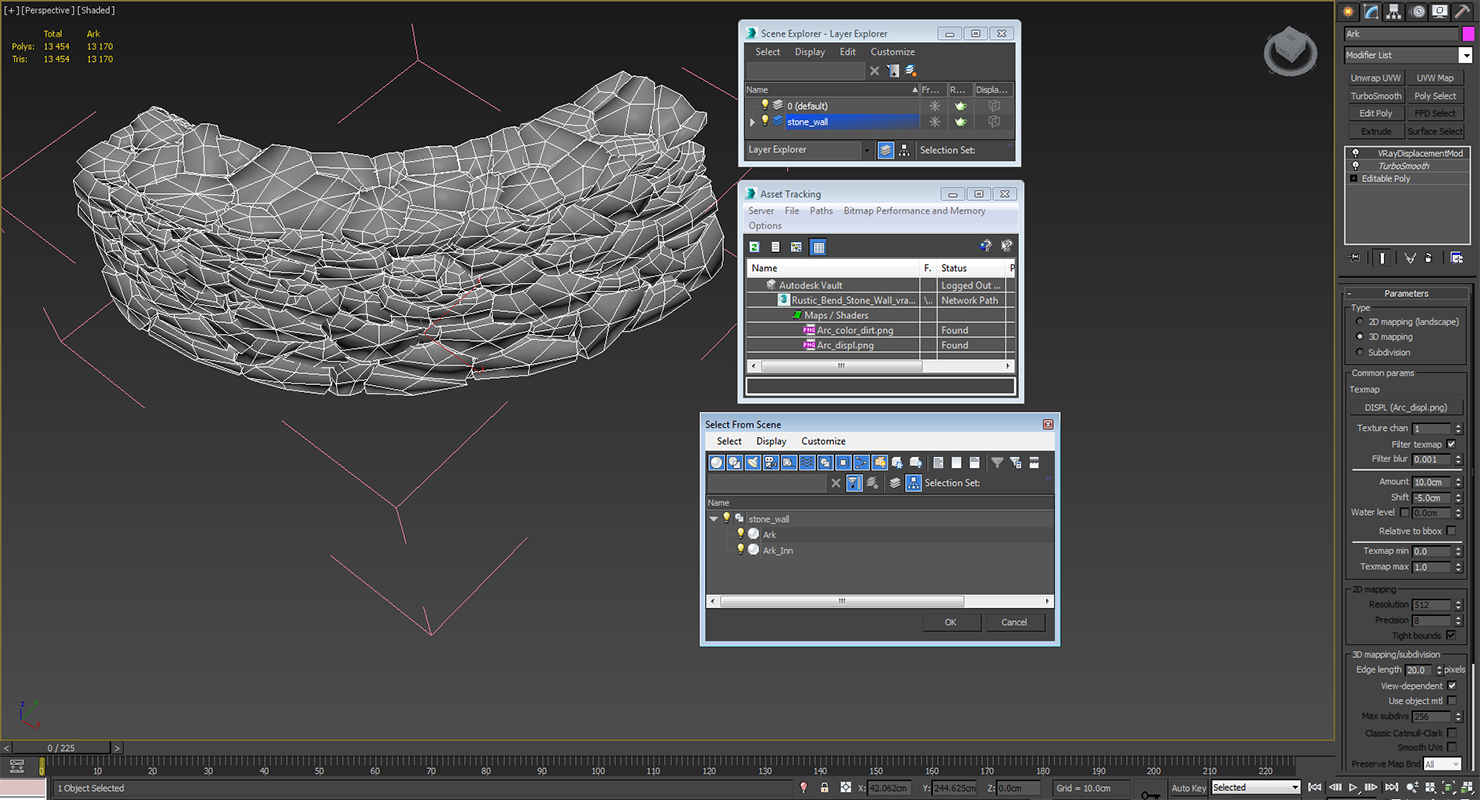Toggle Display Bones filter in Select From Scene

(x=861, y=462)
